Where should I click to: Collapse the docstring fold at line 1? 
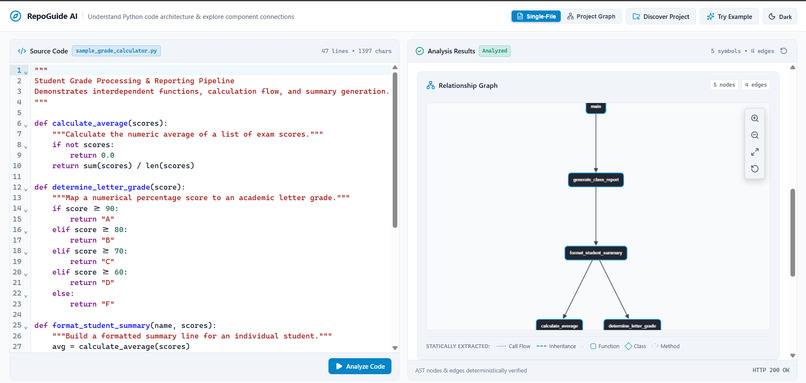(x=26, y=72)
